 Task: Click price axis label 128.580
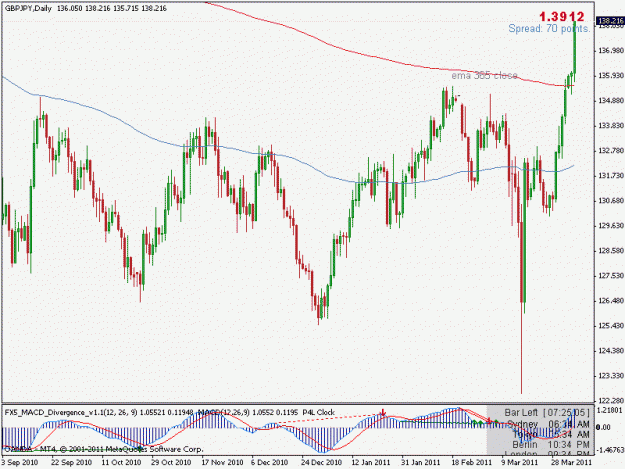click(611, 251)
